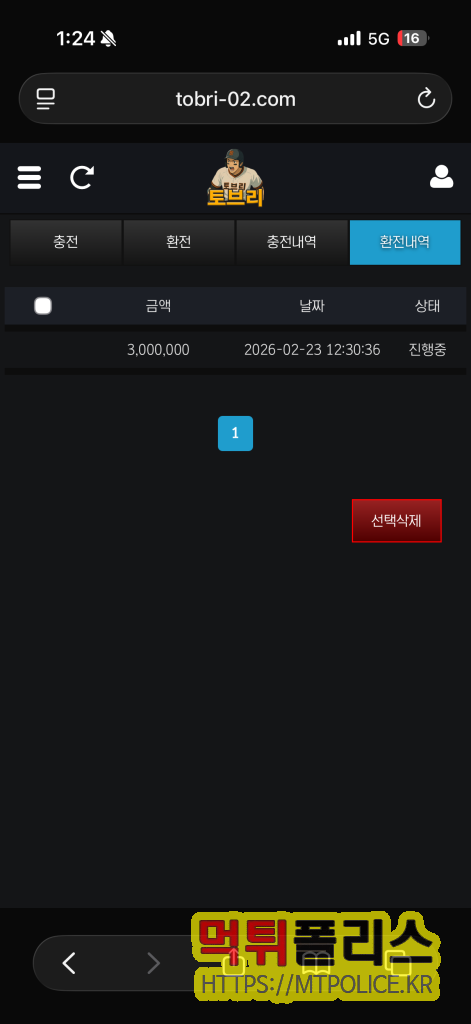Tap the browser forward arrow
Image resolution: width=471 pixels, height=1024 pixels.
[154, 963]
